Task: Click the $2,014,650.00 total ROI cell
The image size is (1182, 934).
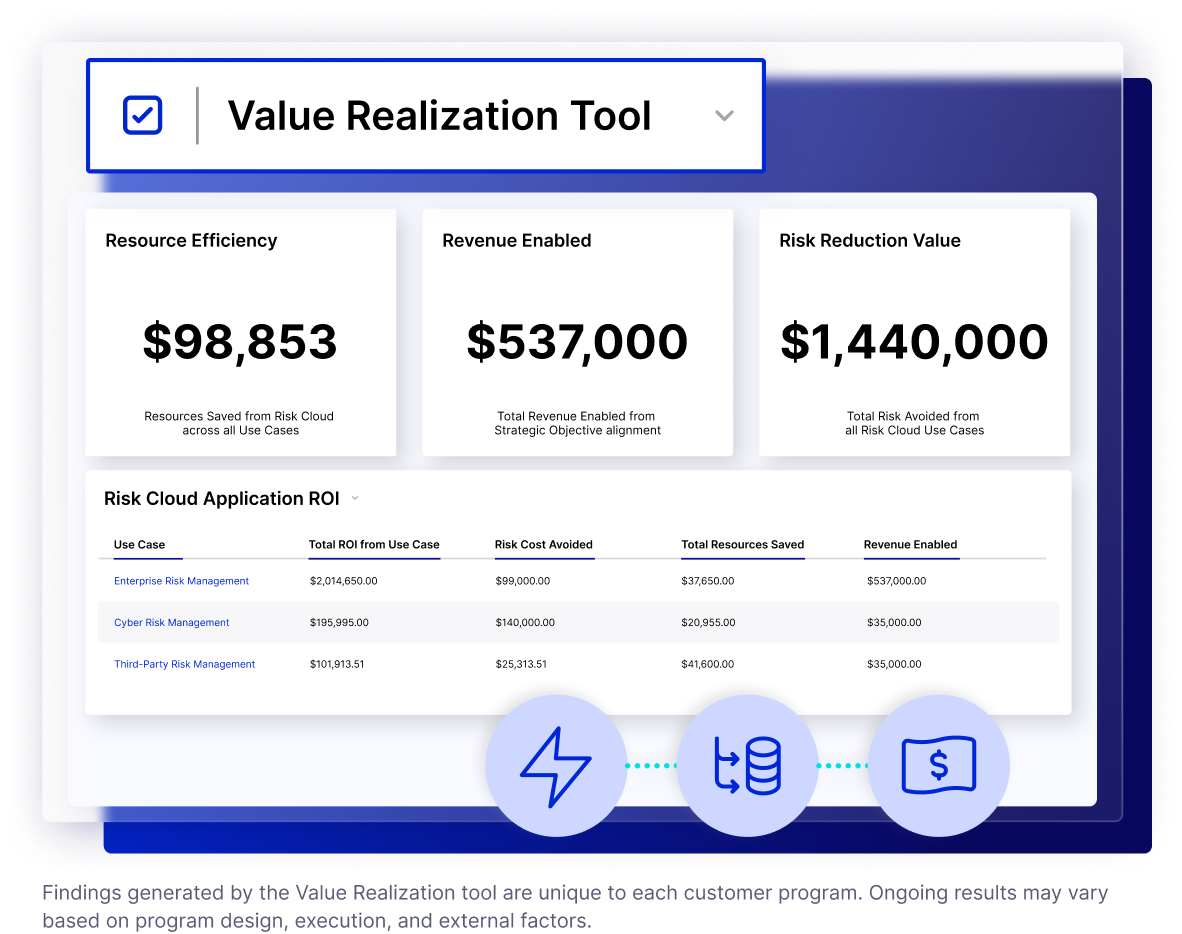Action: coord(344,581)
